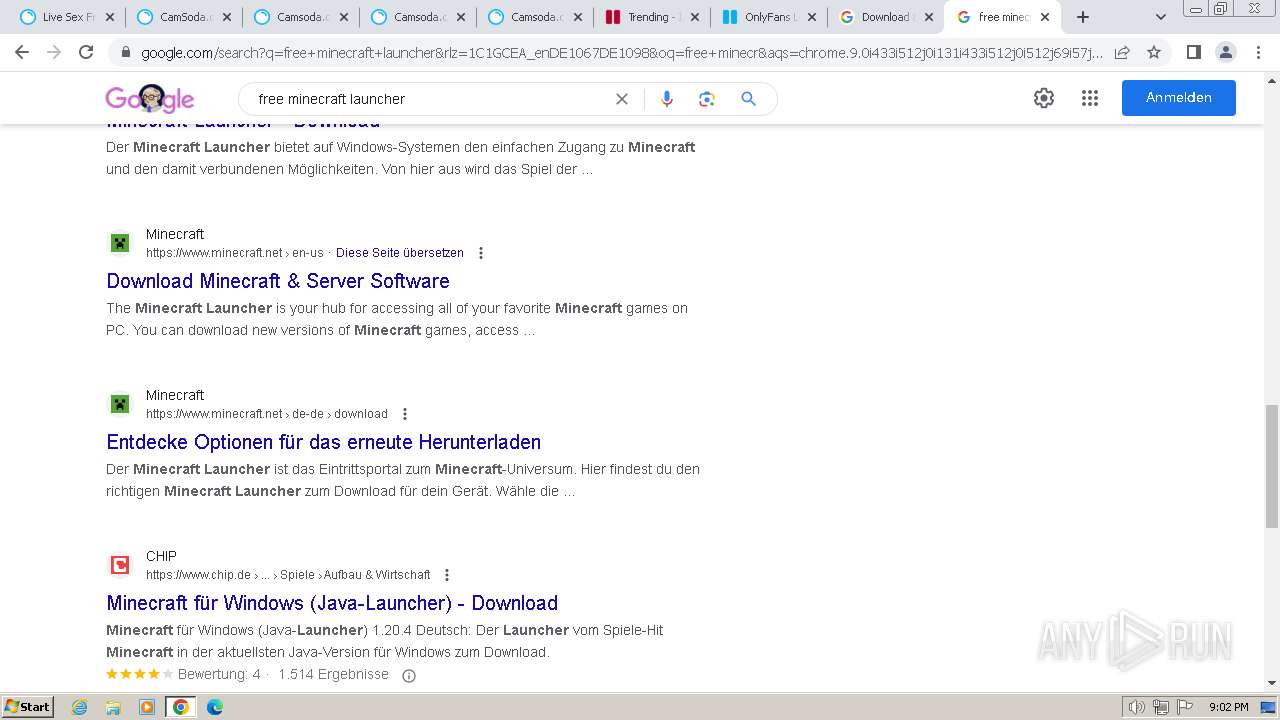Click the Anmelden sign-in button
The image size is (1280, 720).
pyautogui.click(x=1178, y=98)
